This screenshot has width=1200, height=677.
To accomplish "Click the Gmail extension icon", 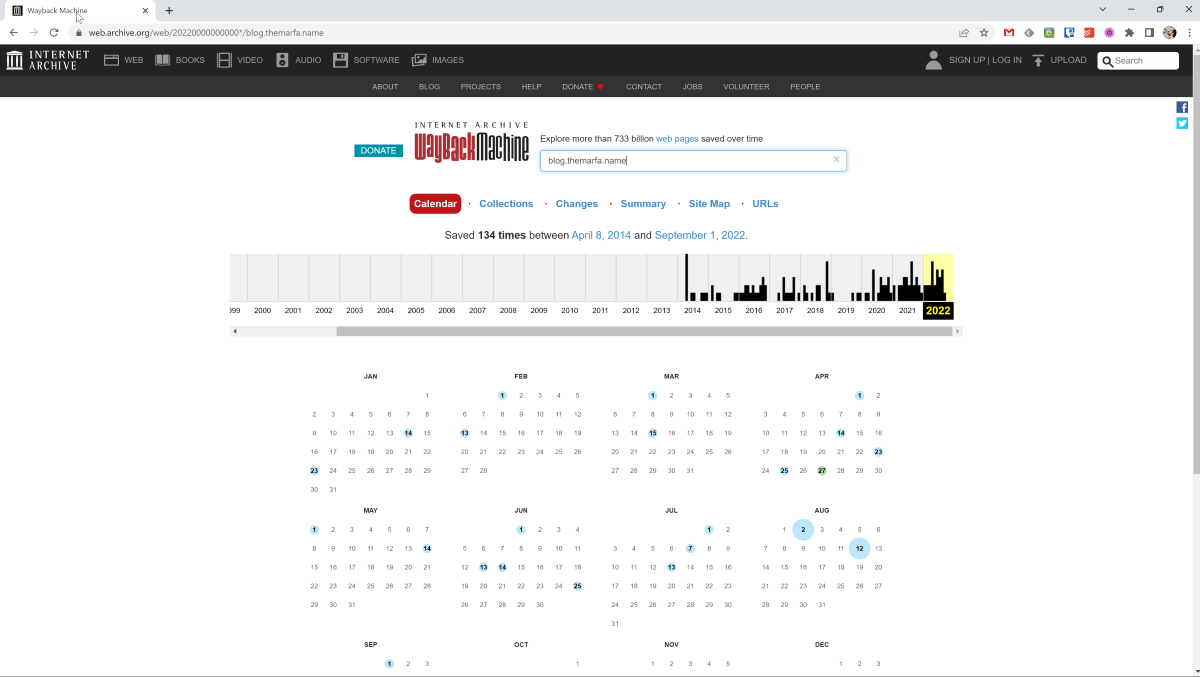I will pos(1009,32).
